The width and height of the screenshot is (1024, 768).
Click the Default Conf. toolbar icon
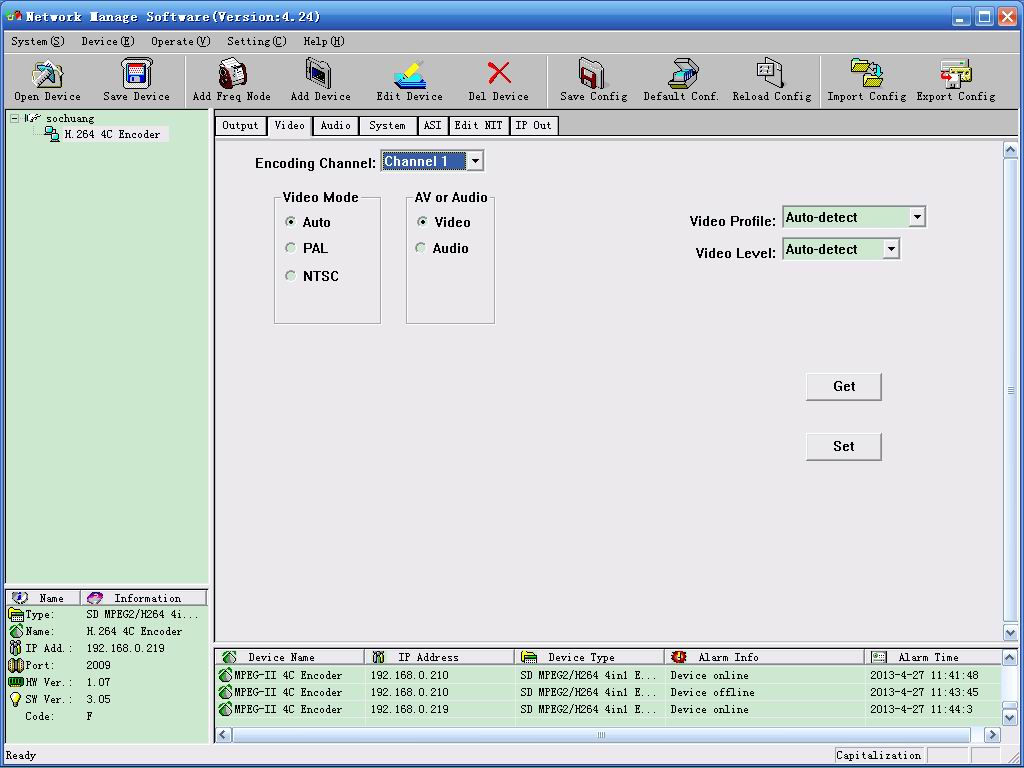click(x=683, y=73)
